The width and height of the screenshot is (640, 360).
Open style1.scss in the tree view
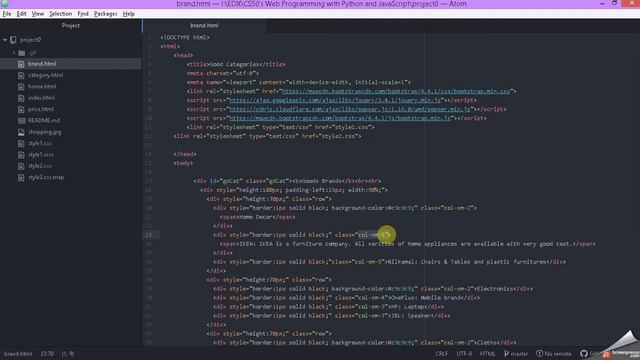click(41, 155)
